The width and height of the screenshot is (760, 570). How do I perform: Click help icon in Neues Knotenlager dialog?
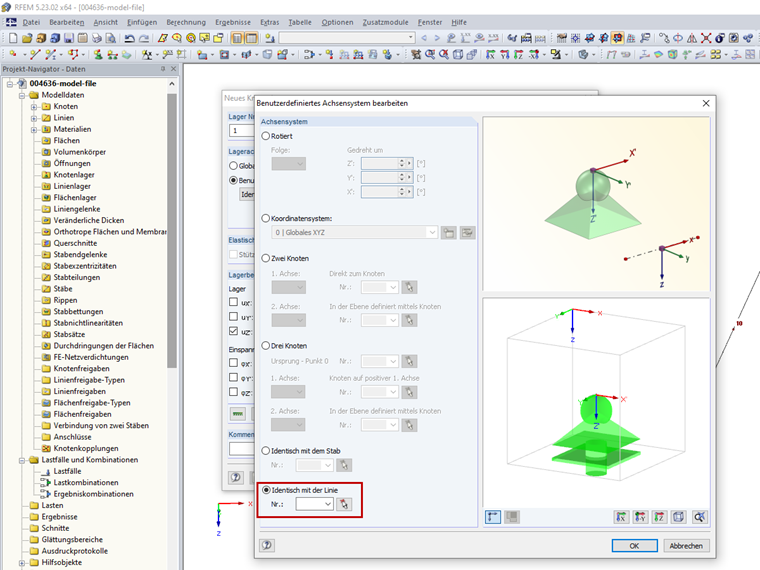tap(236, 477)
